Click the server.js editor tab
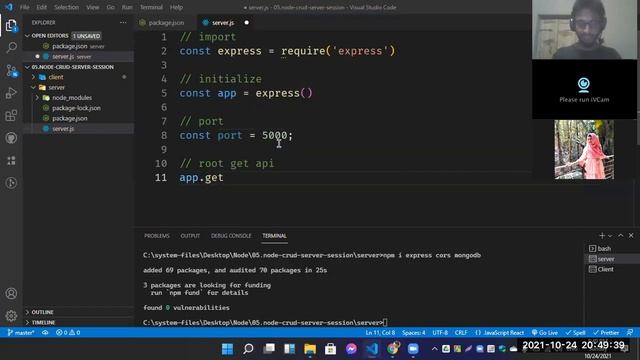The image size is (640, 360). (223, 22)
